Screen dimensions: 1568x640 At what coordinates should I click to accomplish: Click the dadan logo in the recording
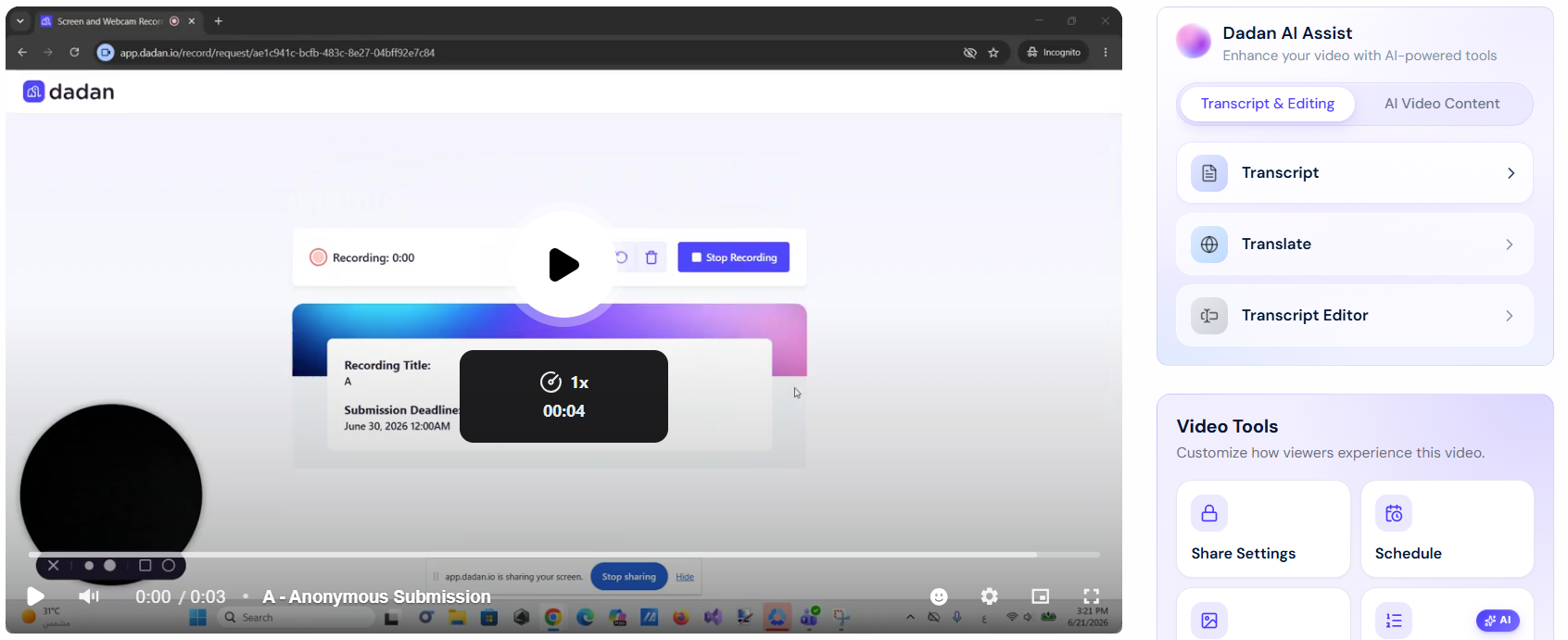pos(69,92)
